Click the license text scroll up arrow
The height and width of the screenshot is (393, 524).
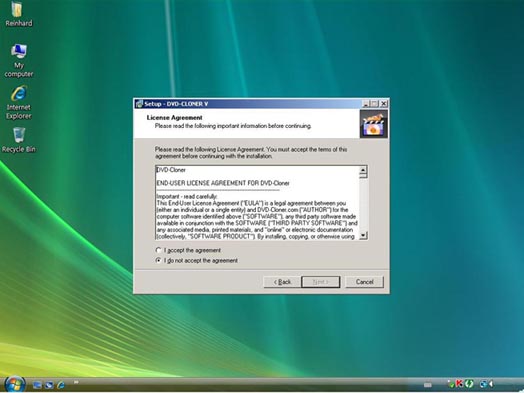[363, 170]
